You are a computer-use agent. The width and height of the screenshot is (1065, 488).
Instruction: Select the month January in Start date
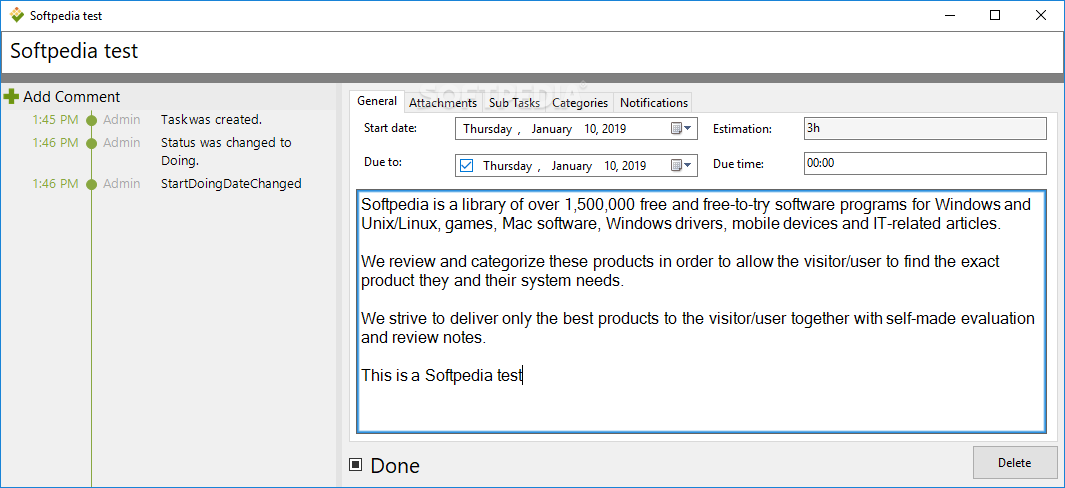pyautogui.click(x=552, y=128)
